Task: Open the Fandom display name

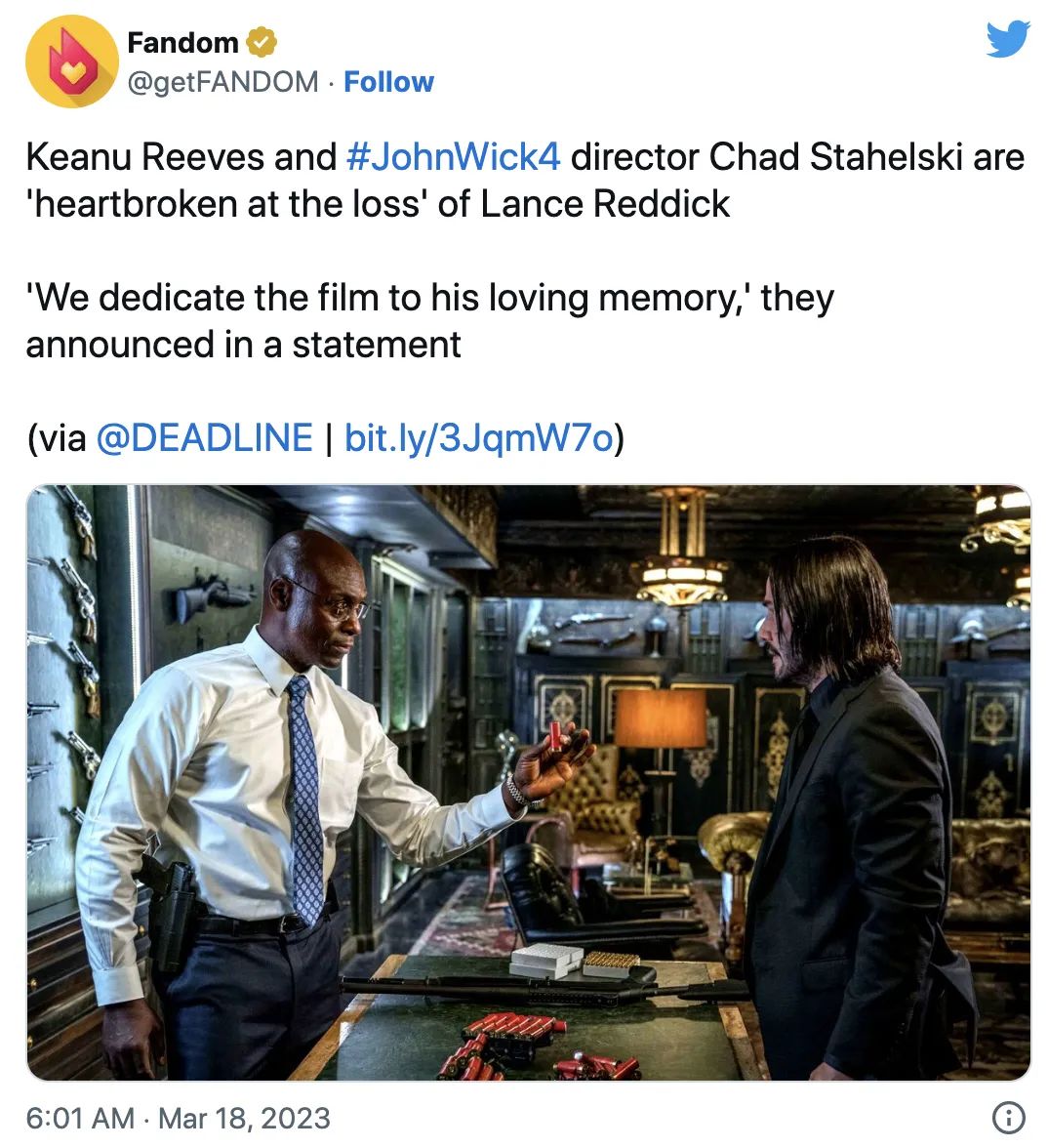Action: pos(183,43)
